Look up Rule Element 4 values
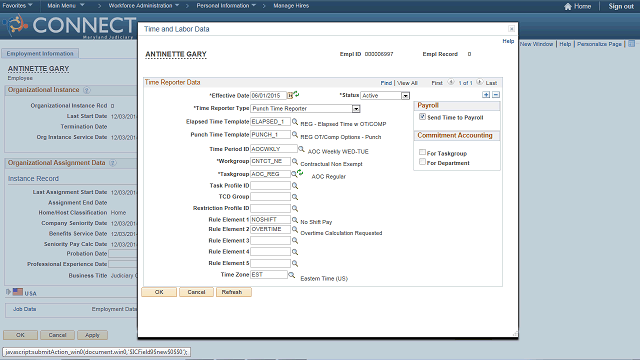Viewport: 640px width, 360px height. click(295, 252)
